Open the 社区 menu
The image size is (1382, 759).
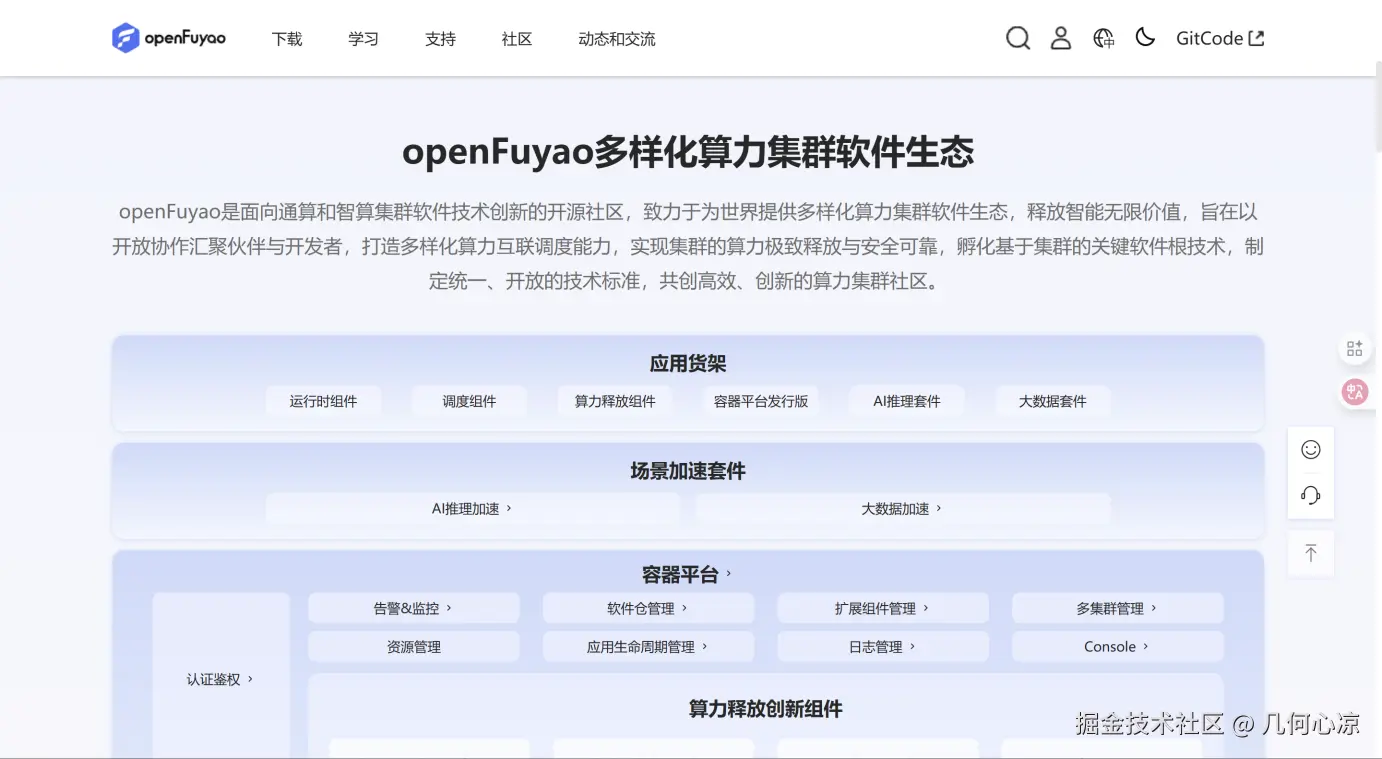[517, 39]
